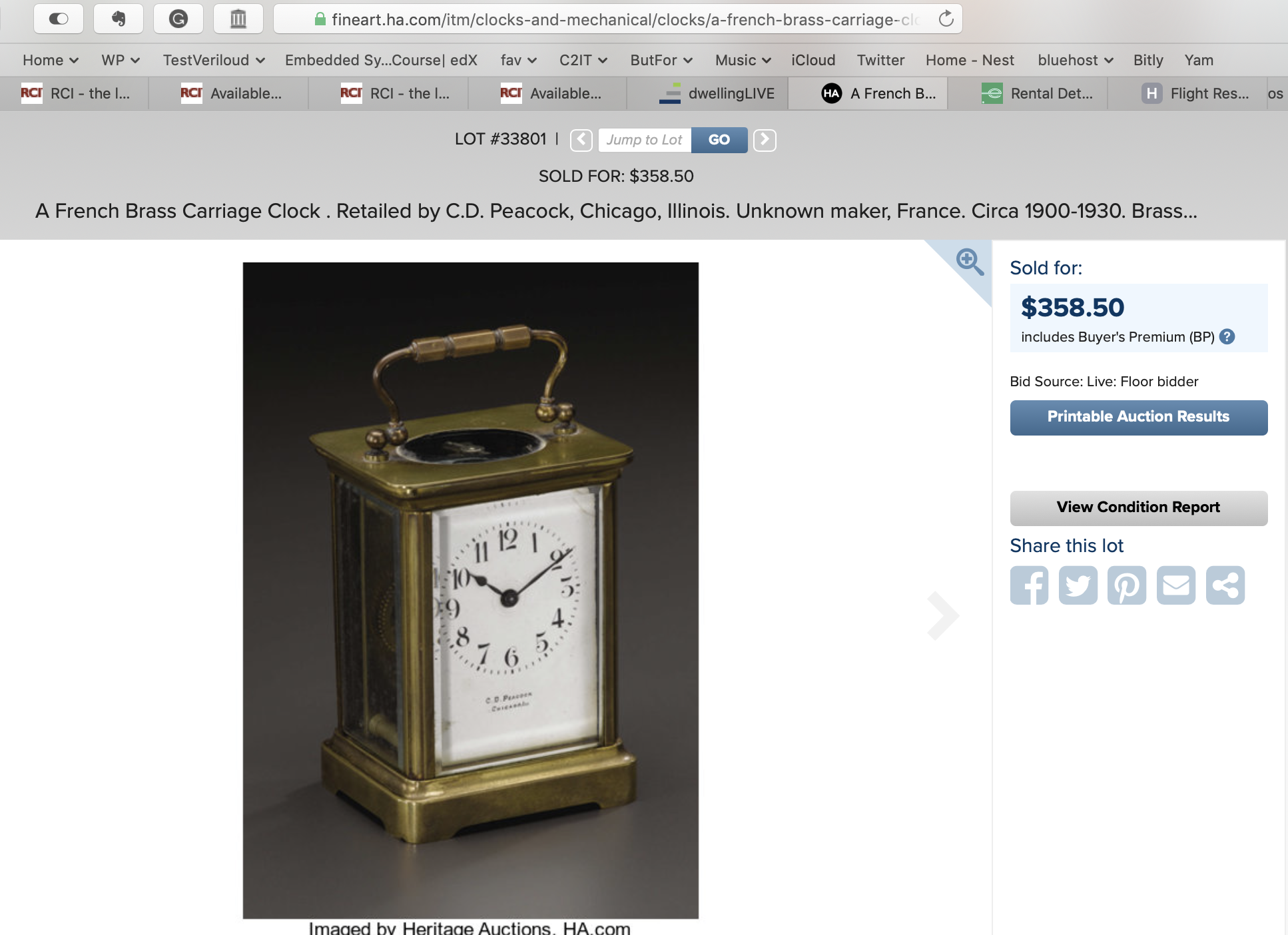Screen dimensions: 1288x935
Task: Click the Evernote extension icon in toolbar
Action: click(119, 19)
